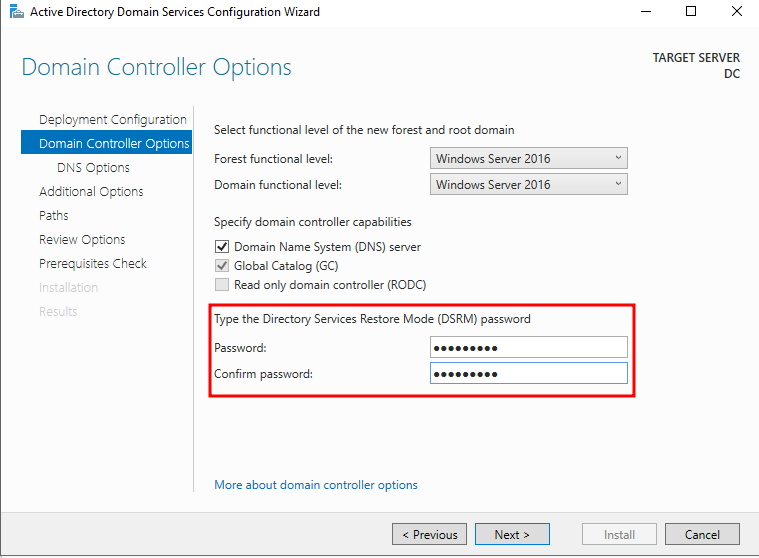Open Additional Options step
759x558 pixels.
pos(91,192)
